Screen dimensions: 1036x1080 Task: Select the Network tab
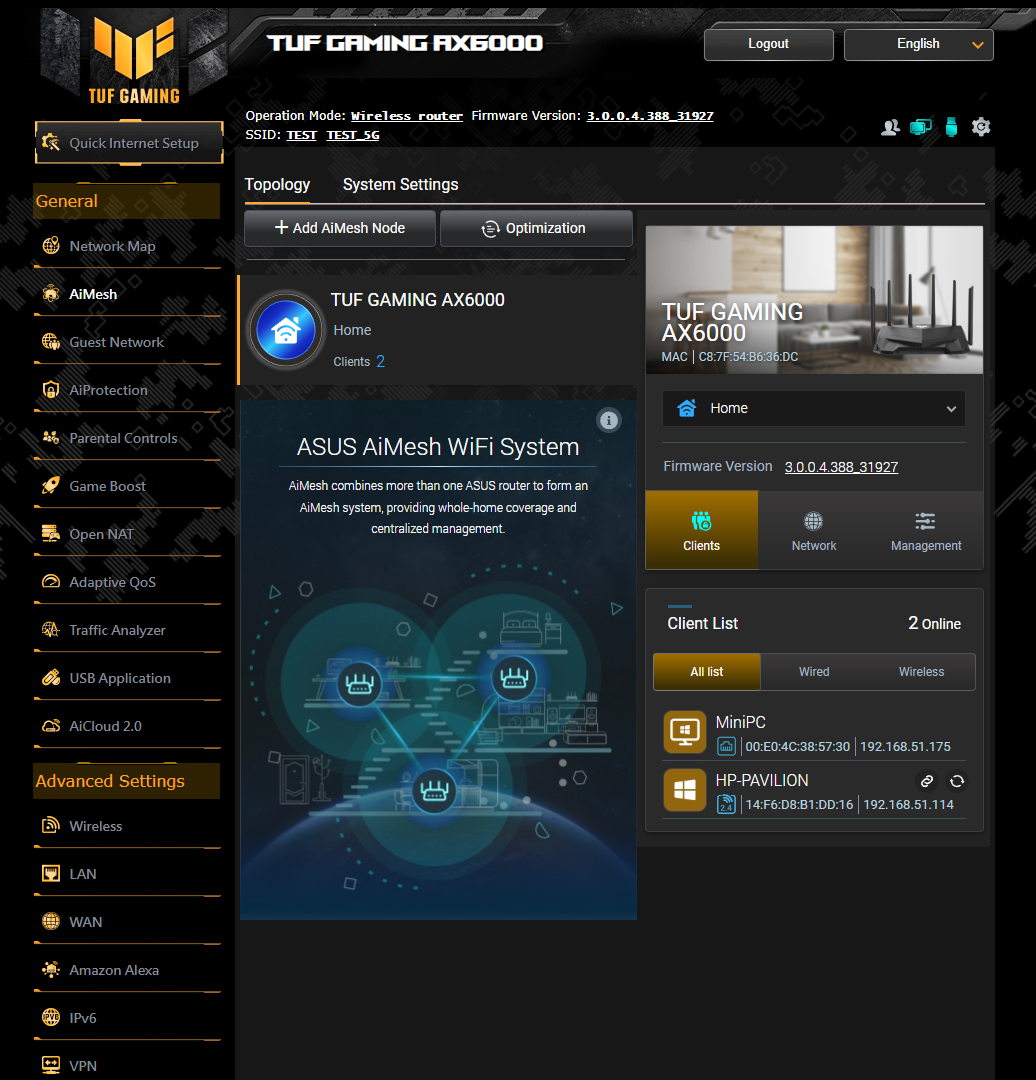[814, 530]
